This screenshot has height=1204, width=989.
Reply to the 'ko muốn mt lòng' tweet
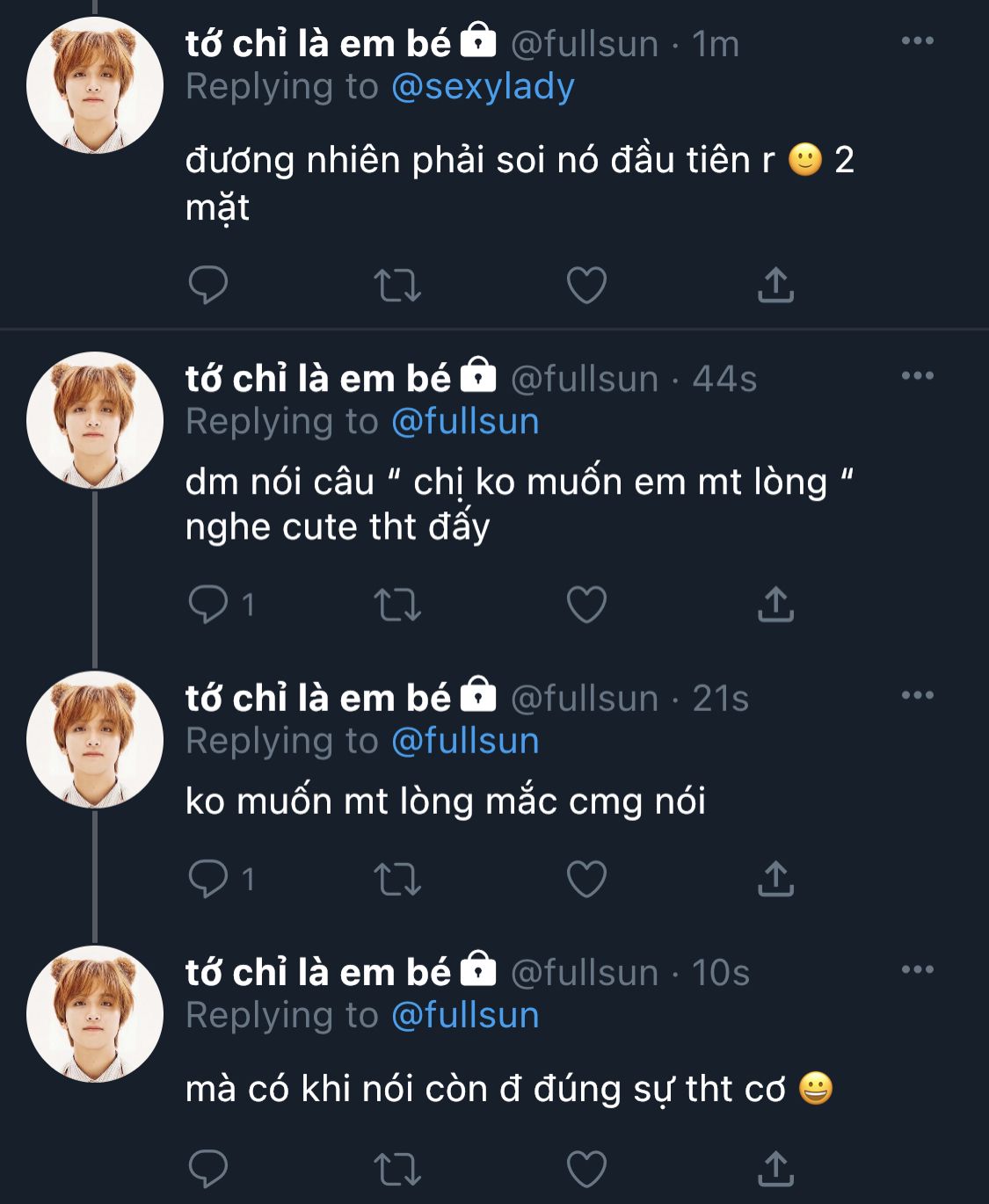point(208,878)
